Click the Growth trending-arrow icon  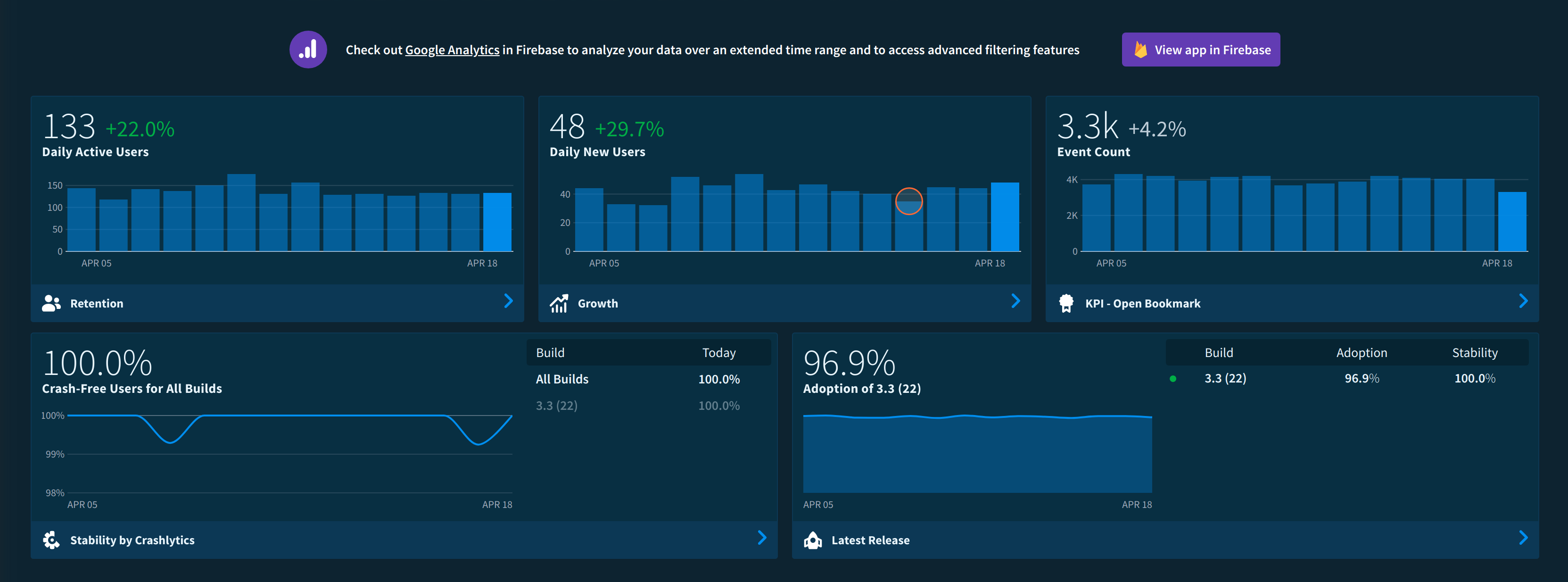click(560, 302)
